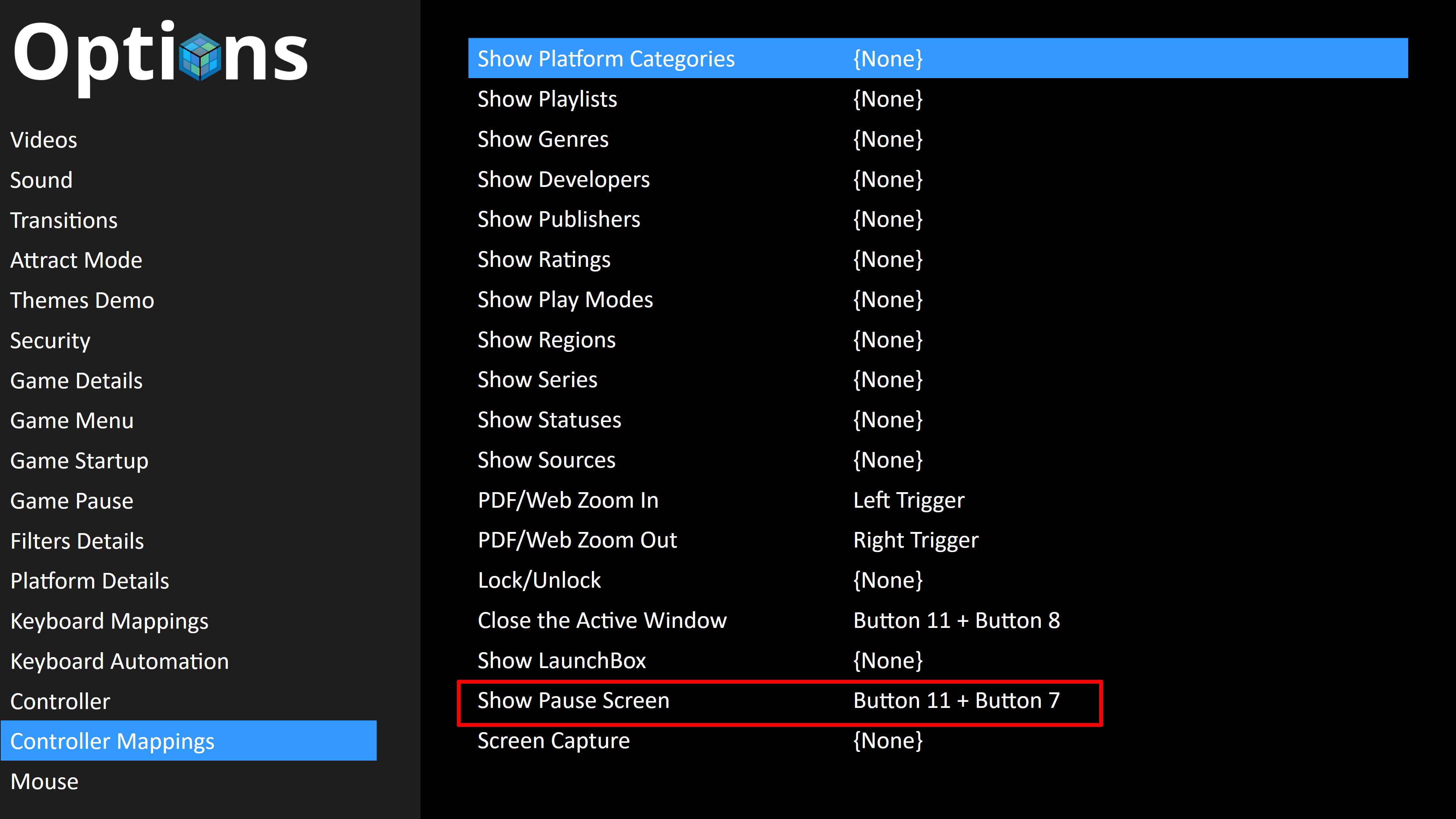Screen dimensions: 1456x819
Task: Select Keyboard Automation entry
Action: point(119,661)
